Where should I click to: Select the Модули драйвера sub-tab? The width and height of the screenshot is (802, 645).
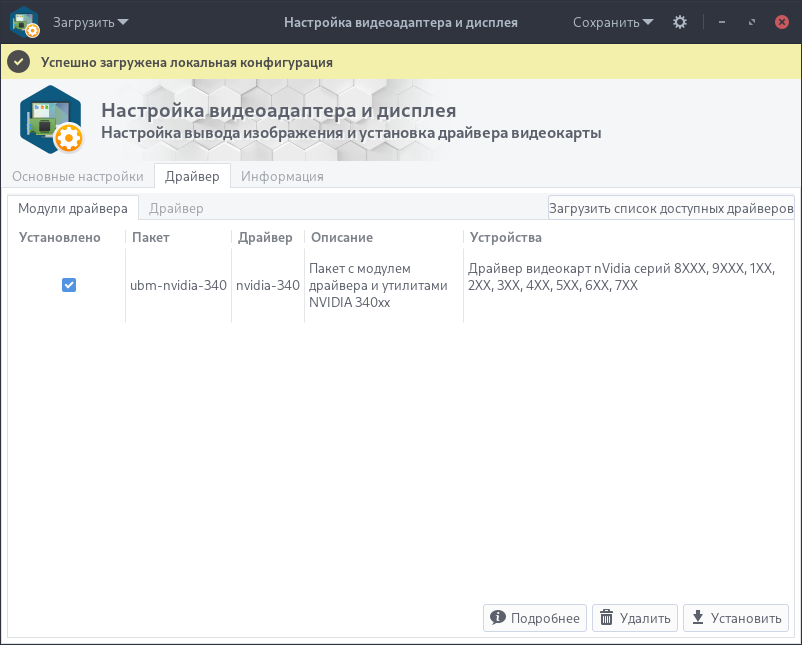click(x=73, y=208)
